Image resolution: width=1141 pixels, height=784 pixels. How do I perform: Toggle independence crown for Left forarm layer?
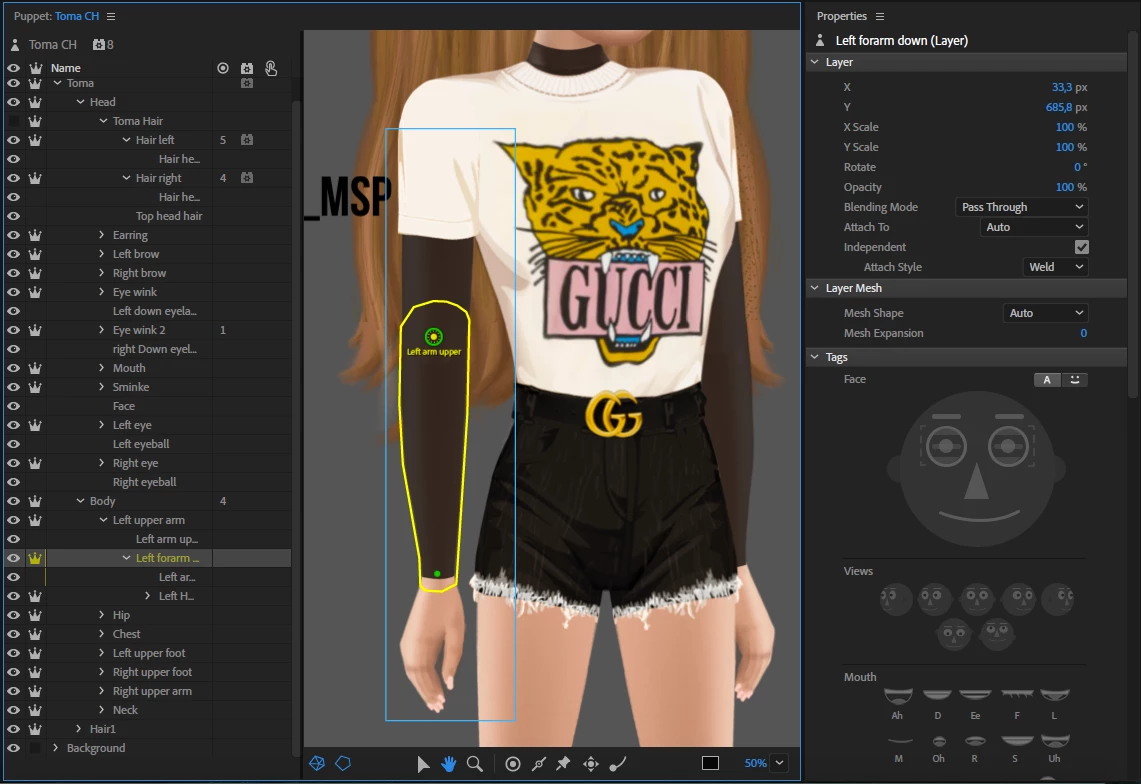tap(35, 558)
